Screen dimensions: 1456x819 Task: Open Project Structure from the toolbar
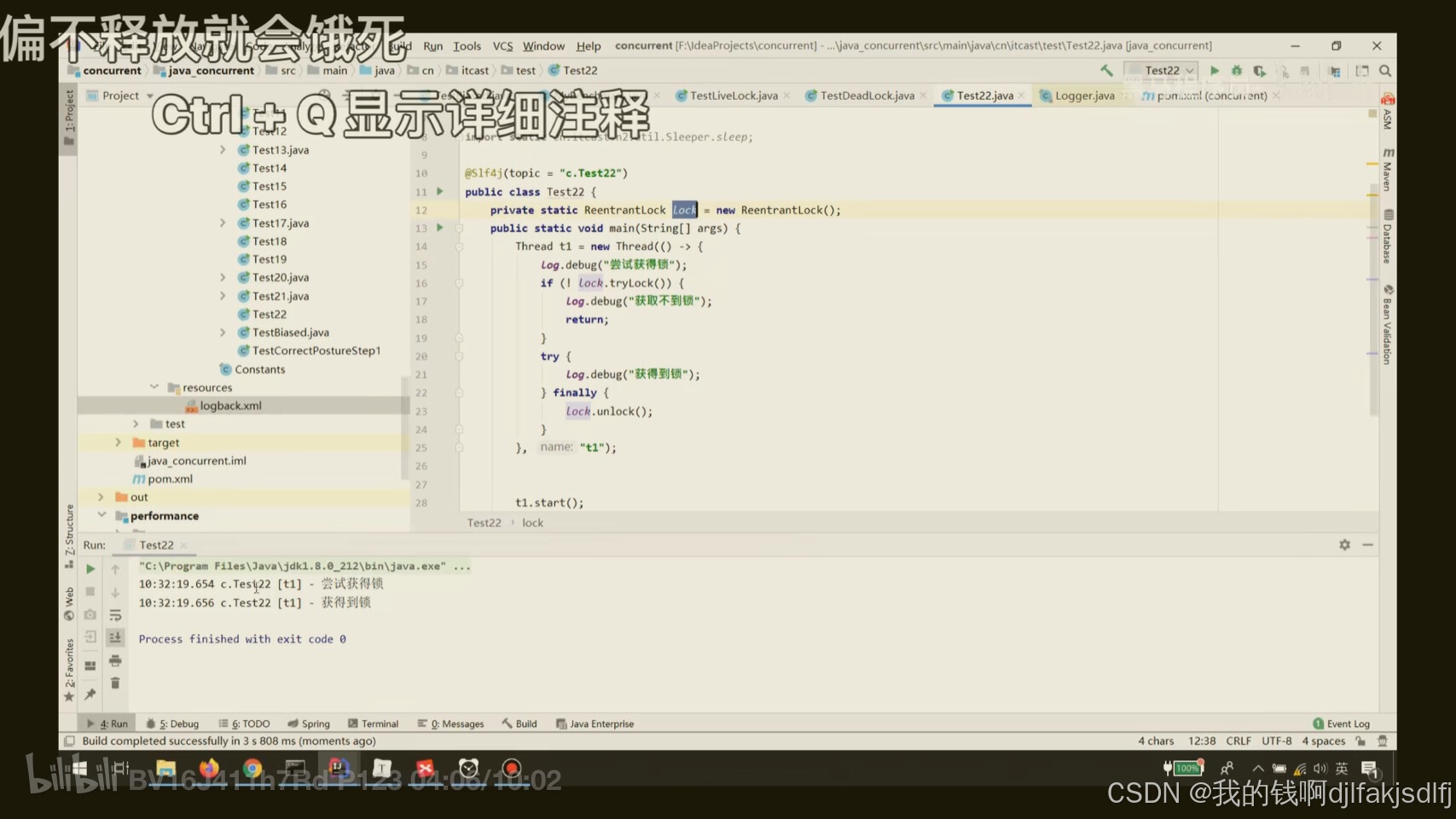coord(1335,71)
